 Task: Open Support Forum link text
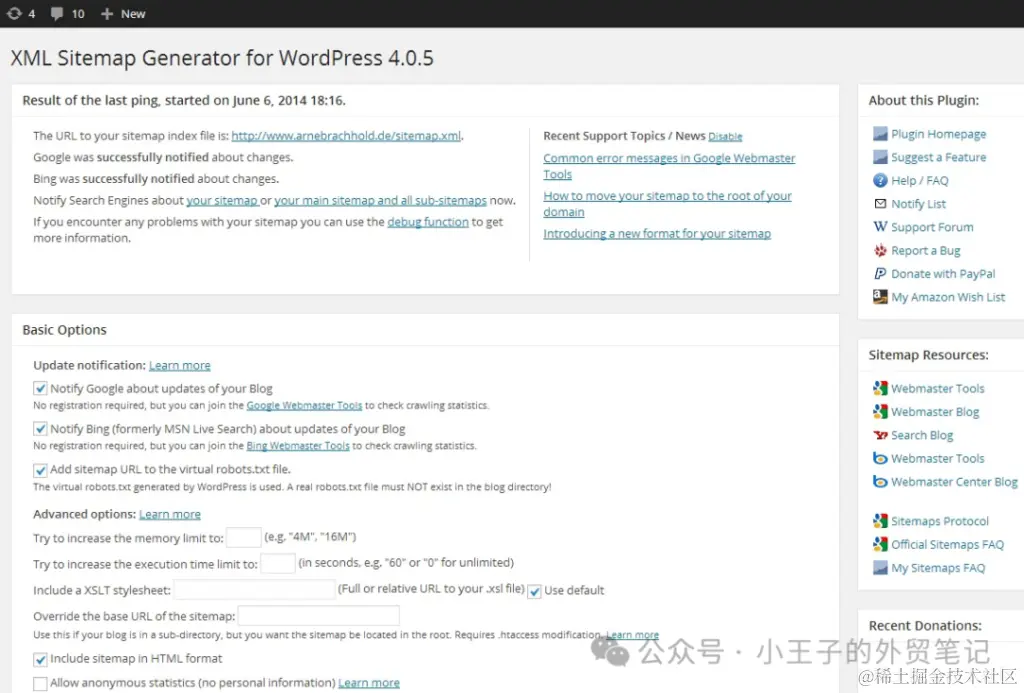[x=932, y=227]
